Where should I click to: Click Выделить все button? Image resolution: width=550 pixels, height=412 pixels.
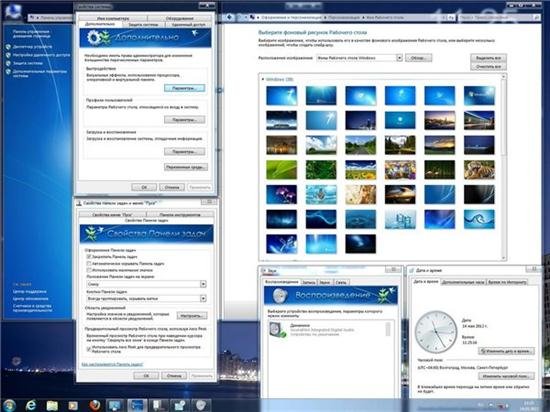pos(488,58)
